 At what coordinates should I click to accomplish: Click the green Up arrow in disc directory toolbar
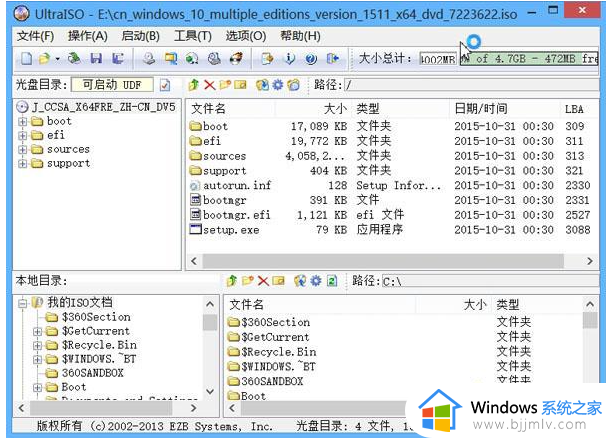pyautogui.click(x=194, y=84)
